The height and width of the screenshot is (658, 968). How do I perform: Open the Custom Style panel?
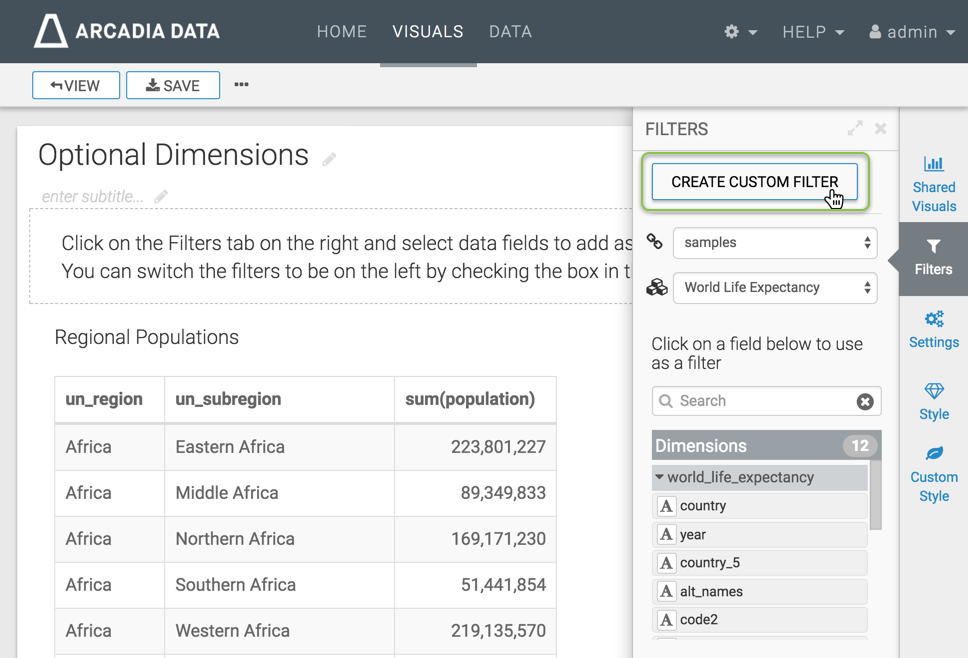[x=933, y=474]
